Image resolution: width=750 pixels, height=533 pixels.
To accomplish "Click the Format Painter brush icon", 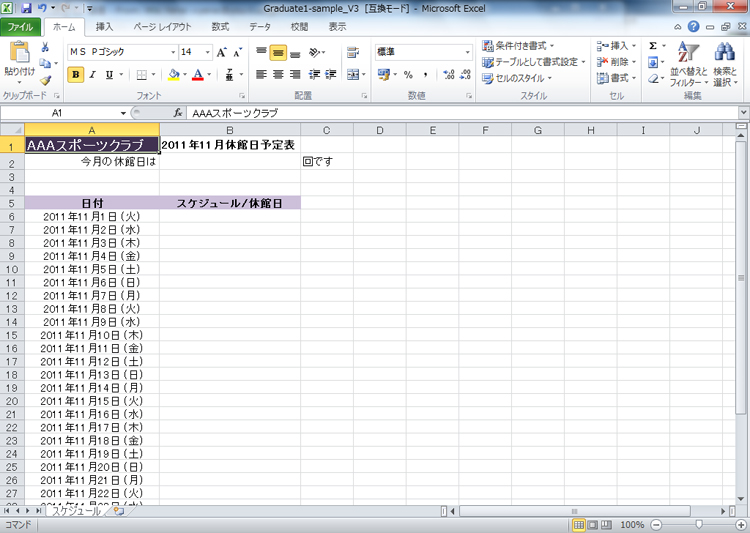I will click(45, 80).
